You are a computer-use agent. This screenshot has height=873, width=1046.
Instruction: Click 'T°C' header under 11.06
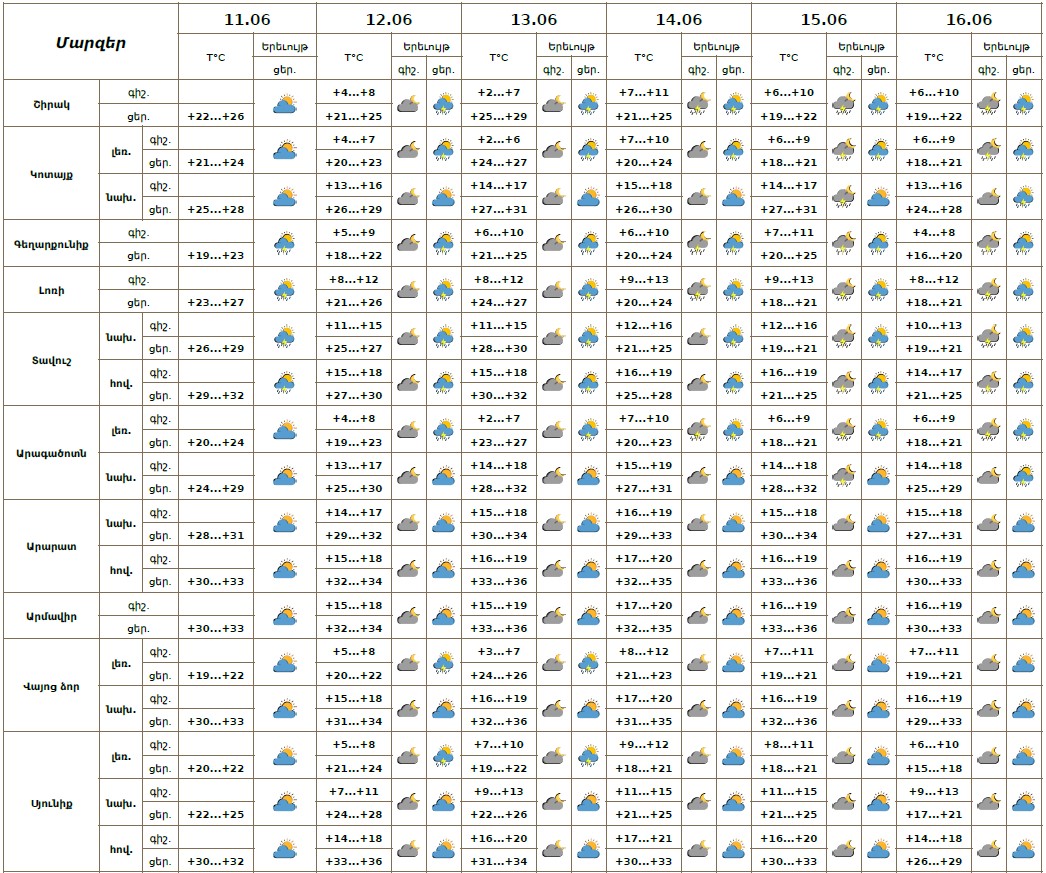click(215, 57)
